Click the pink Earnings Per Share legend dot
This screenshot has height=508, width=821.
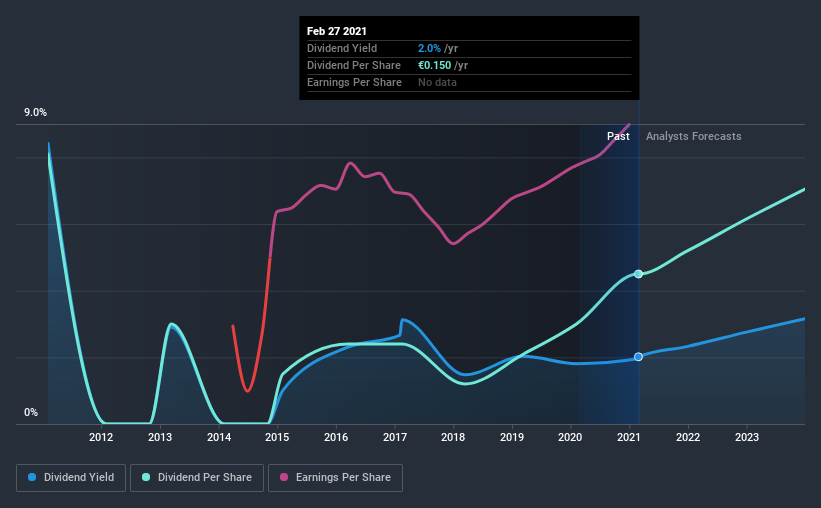tap(284, 477)
